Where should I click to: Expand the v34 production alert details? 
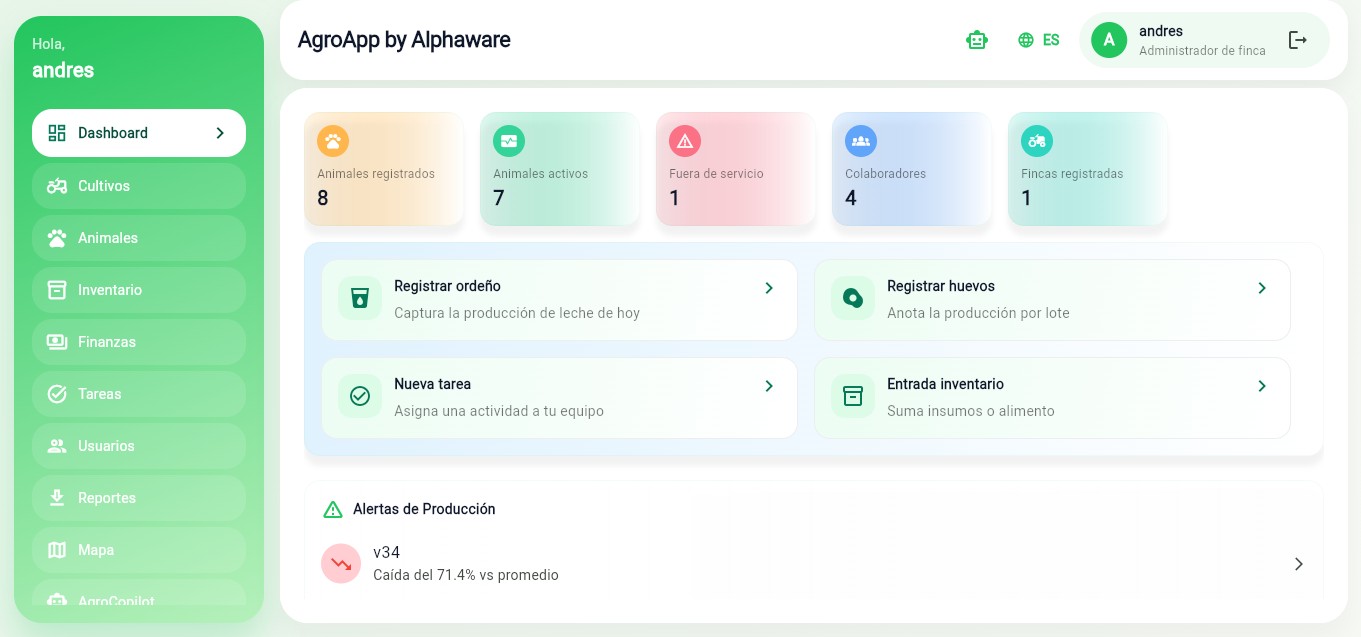(x=1298, y=564)
